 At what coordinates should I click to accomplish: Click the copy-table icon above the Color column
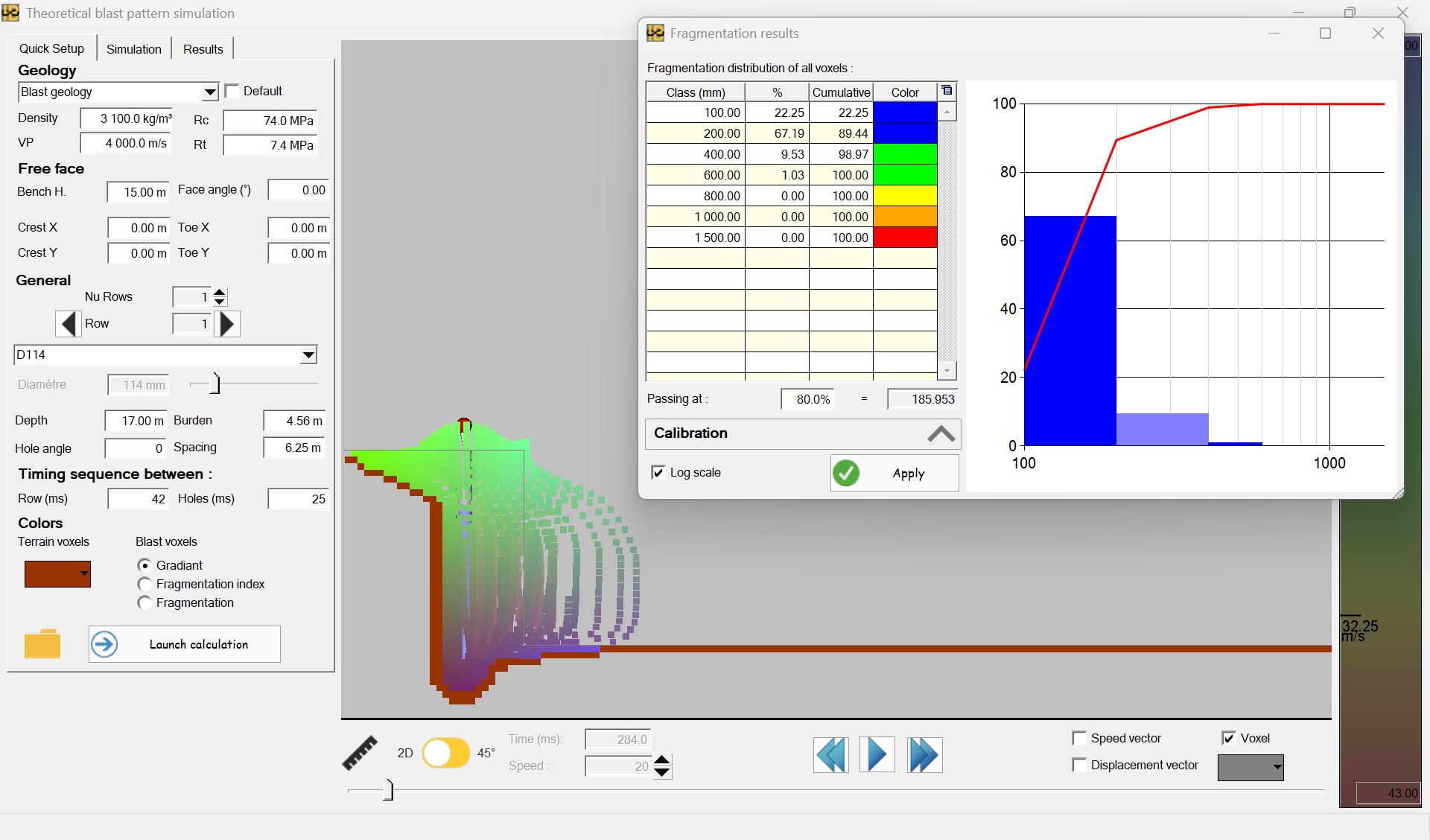pos(947,89)
